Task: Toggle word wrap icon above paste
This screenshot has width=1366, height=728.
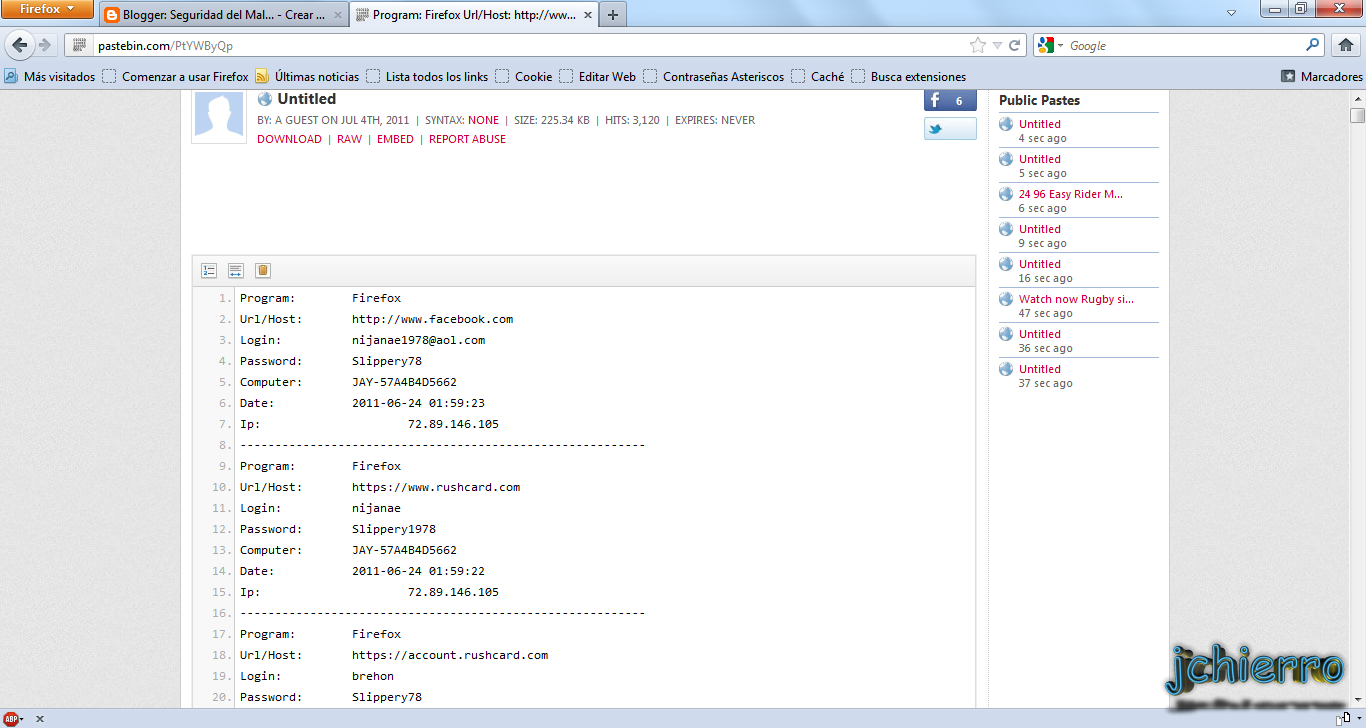Action: click(236, 271)
